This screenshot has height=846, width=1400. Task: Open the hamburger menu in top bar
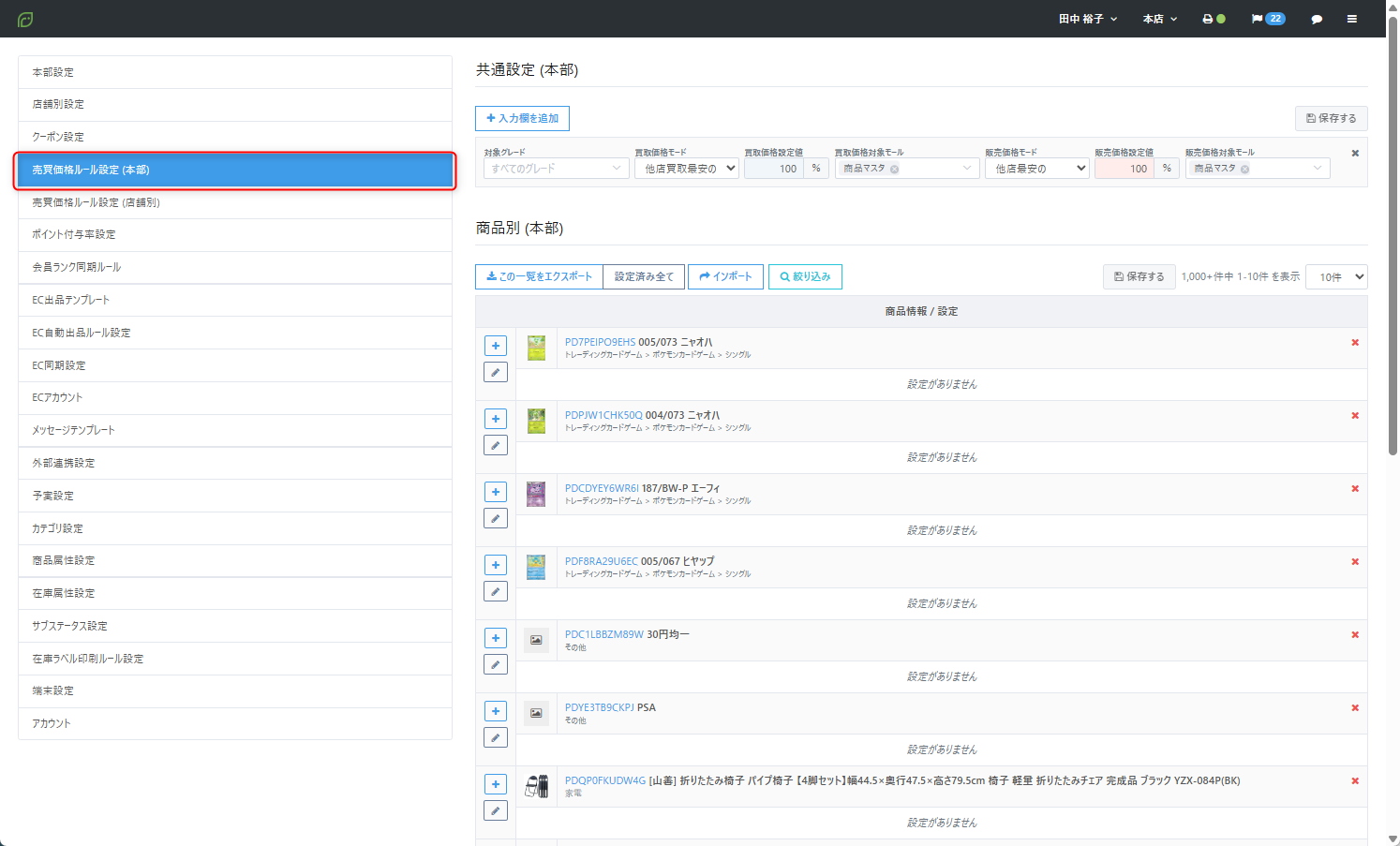(x=1351, y=19)
